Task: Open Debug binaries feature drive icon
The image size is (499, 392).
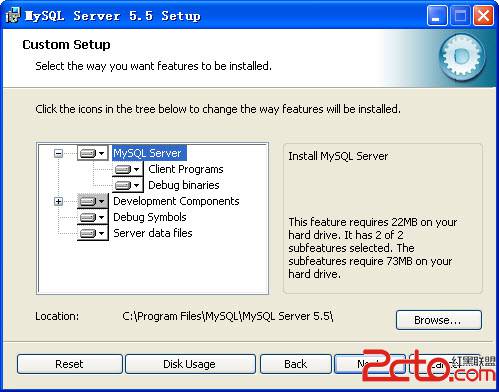Action: [128, 185]
